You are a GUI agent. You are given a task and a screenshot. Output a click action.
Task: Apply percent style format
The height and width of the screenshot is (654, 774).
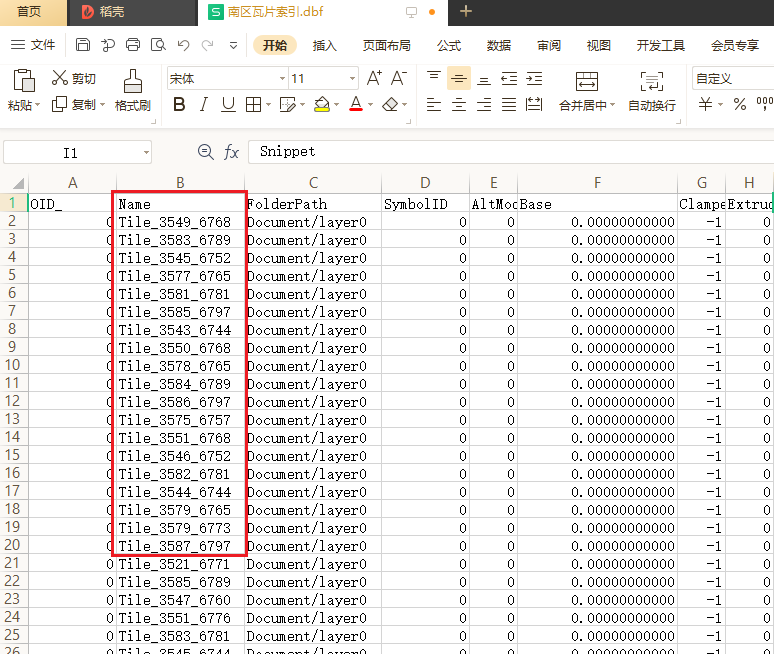pyautogui.click(x=739, y=104)
